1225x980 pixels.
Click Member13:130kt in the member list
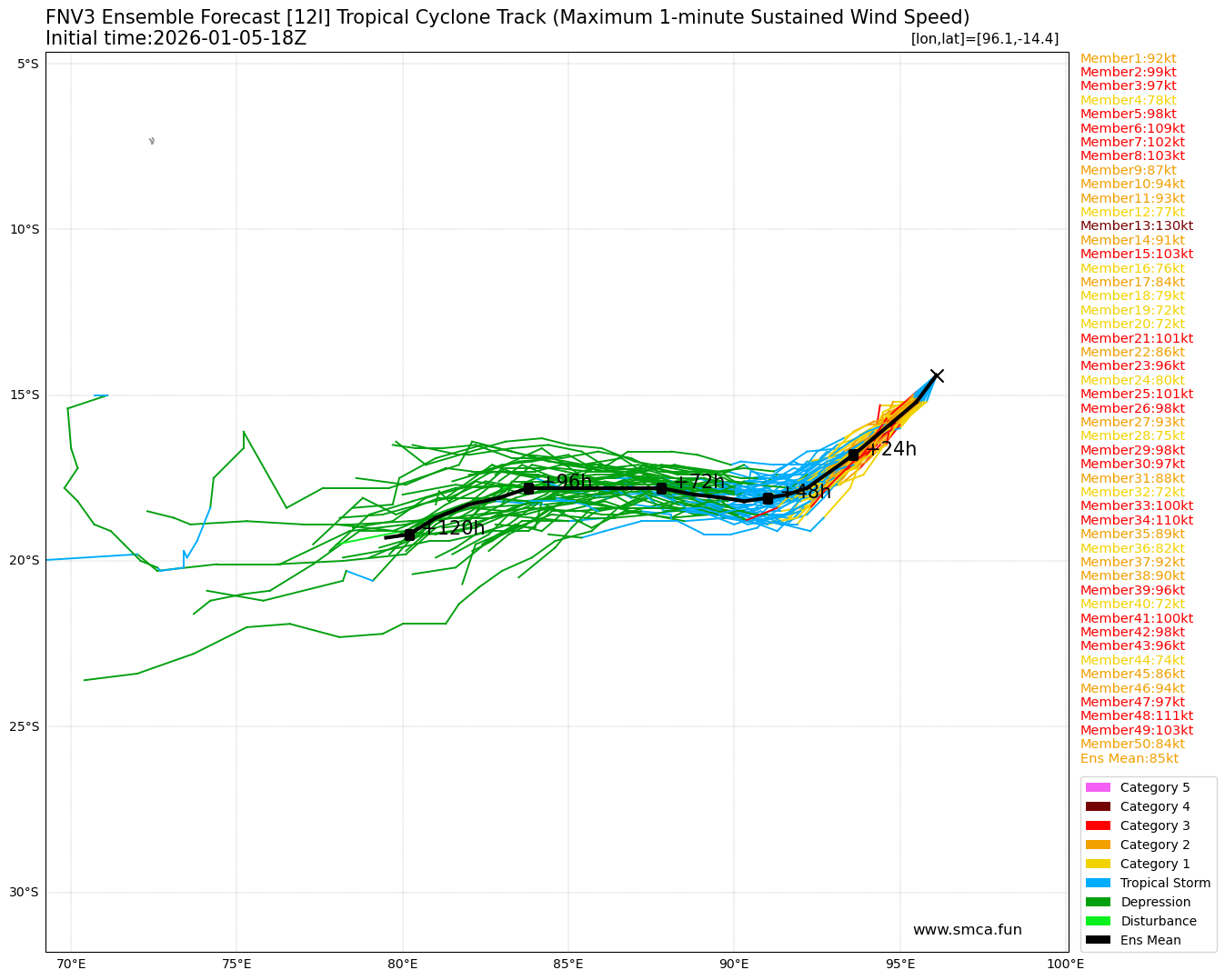coord(1137,225)
